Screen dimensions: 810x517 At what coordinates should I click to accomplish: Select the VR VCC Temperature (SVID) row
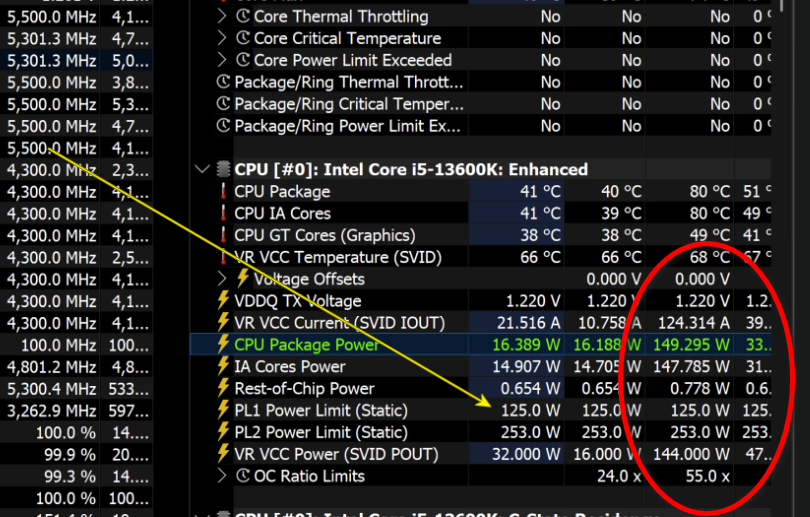coord(480,257)
